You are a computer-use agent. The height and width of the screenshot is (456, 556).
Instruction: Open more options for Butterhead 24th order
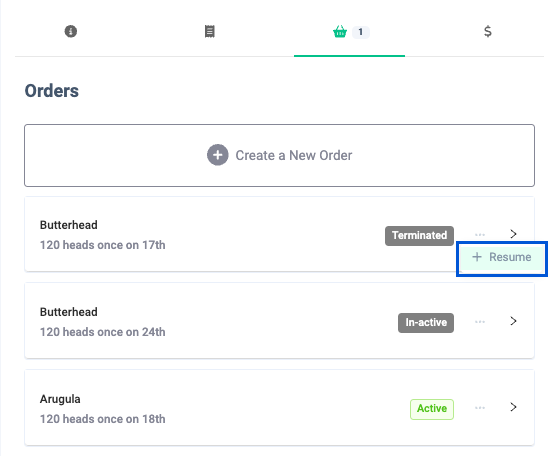tap(480, 322)
